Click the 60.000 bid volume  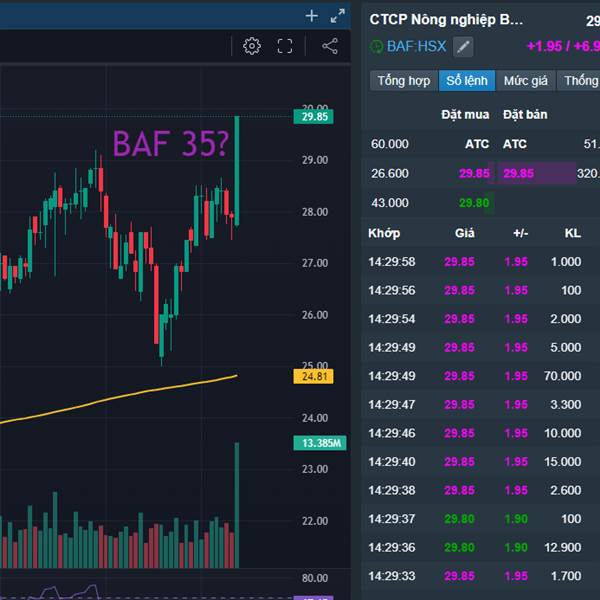point(390,144)
